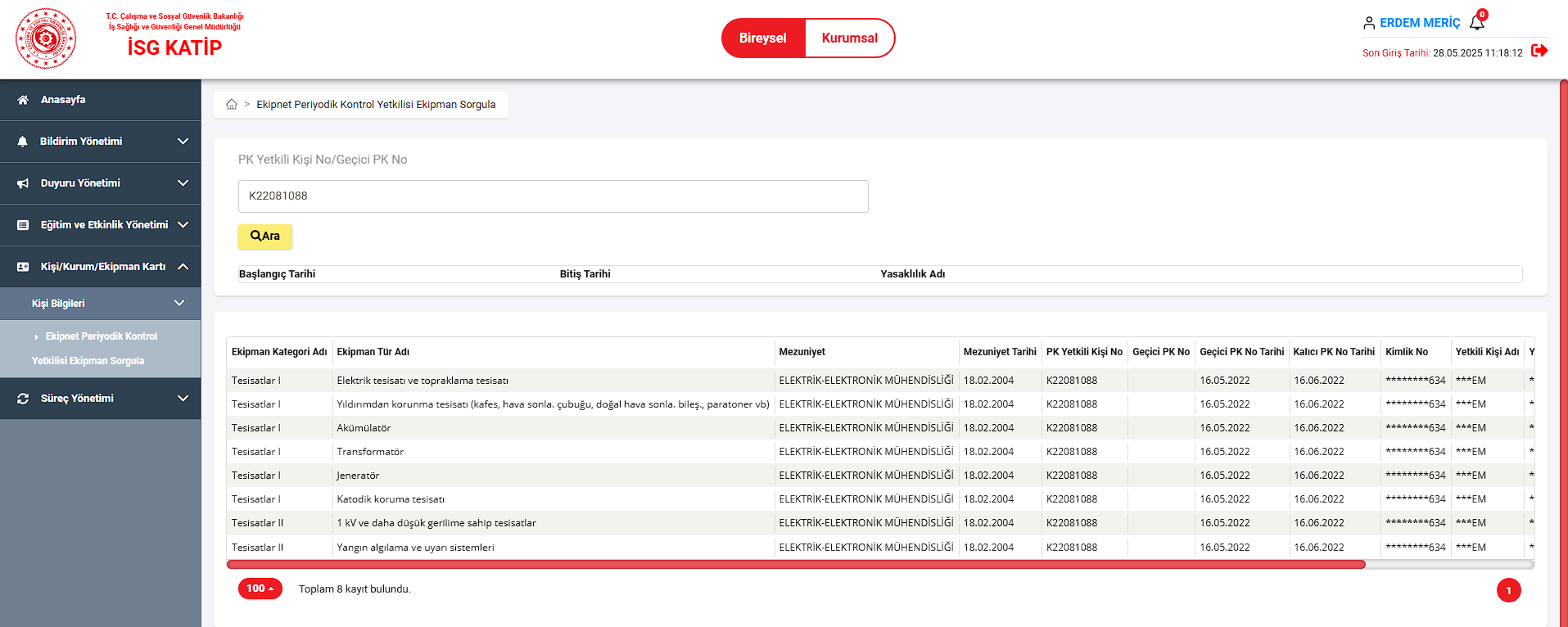Switch to Bireysel mode

pyautogui.click(x=762, y=38)
